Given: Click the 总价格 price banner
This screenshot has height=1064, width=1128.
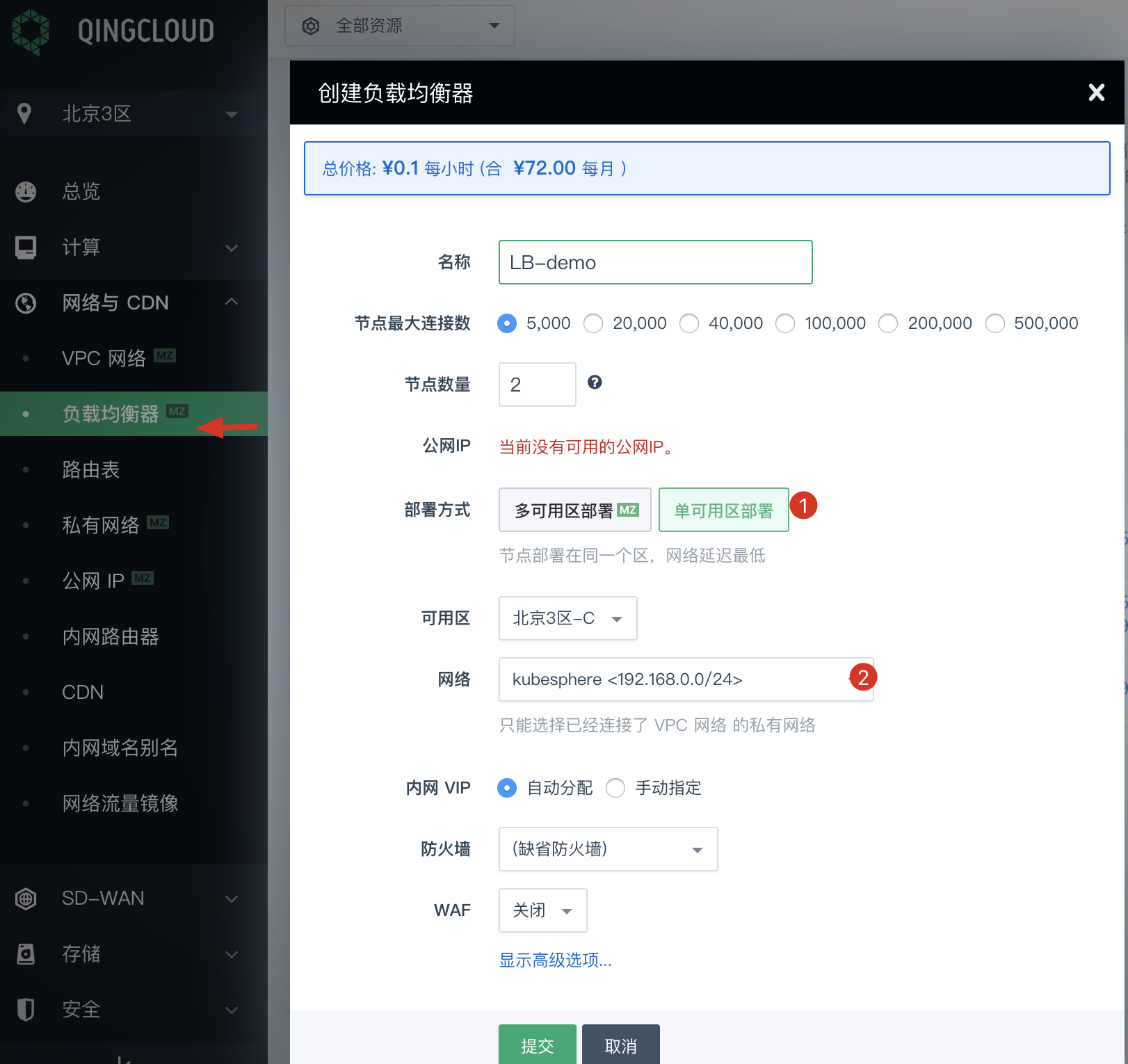Looking at the screenshot, I should coord(707,168).
